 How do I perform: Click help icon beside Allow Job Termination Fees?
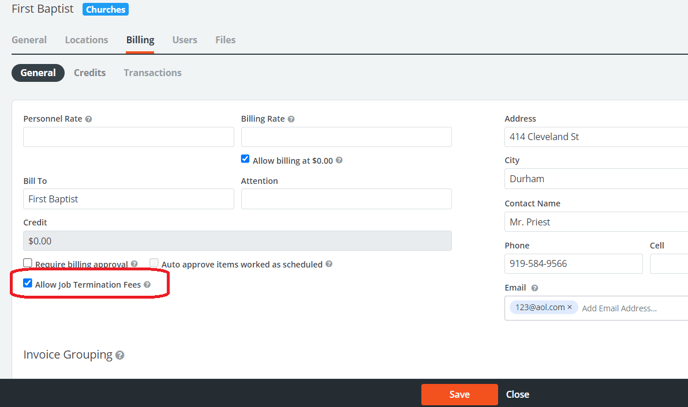pos(147,285)
